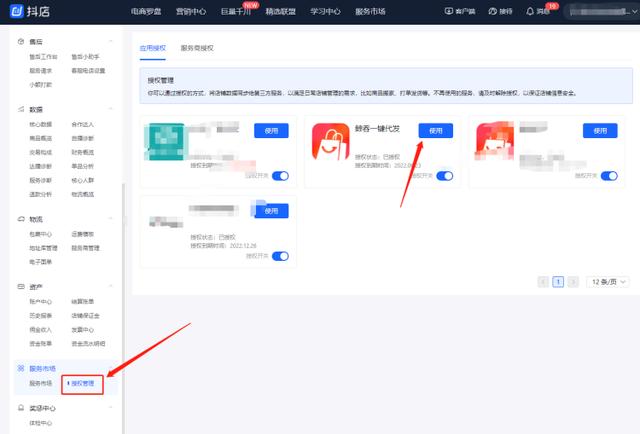Select page 1 in pagination
Screen dimensions: 640x434
coord(558,282)
